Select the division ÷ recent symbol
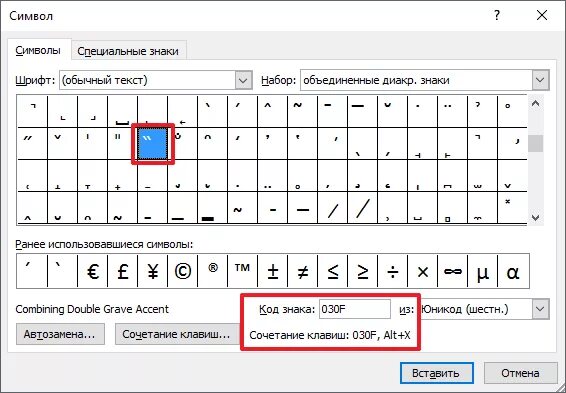Screen dimensions: 566x393 (392, 271)
